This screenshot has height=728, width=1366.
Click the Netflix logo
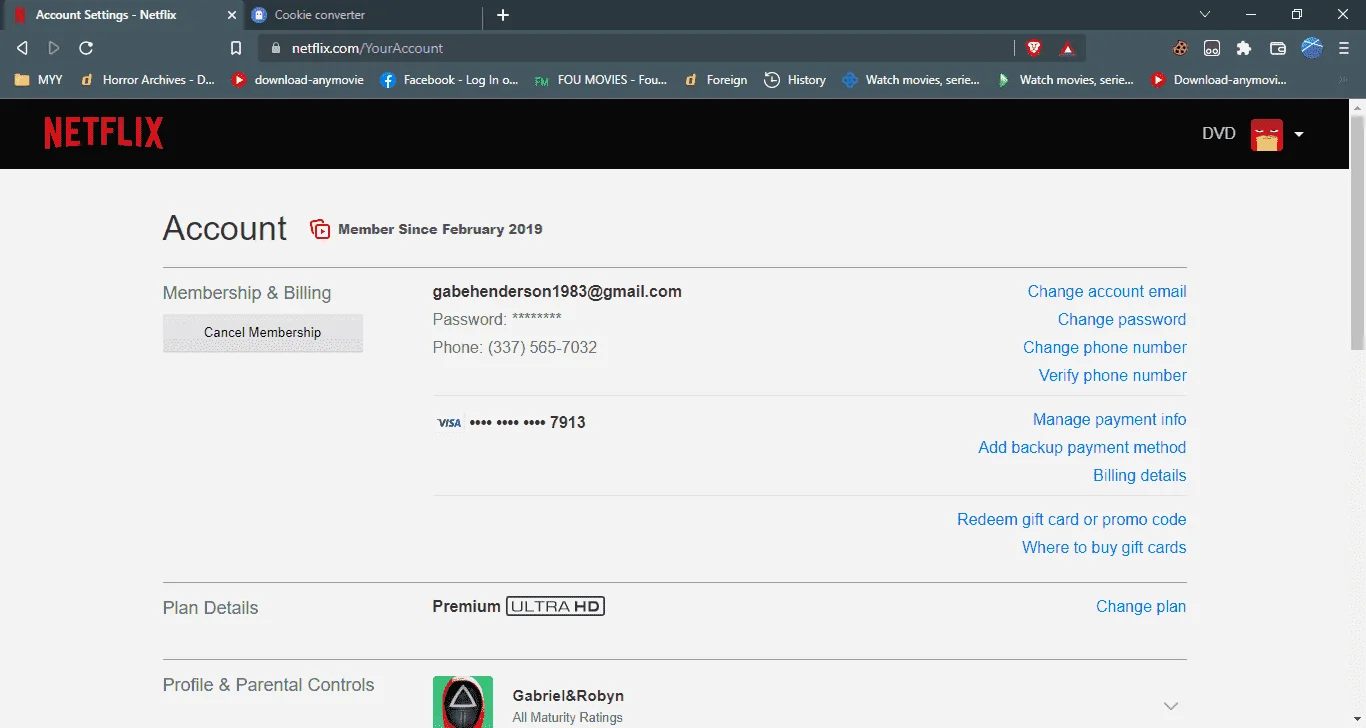[x=104, y=133]
